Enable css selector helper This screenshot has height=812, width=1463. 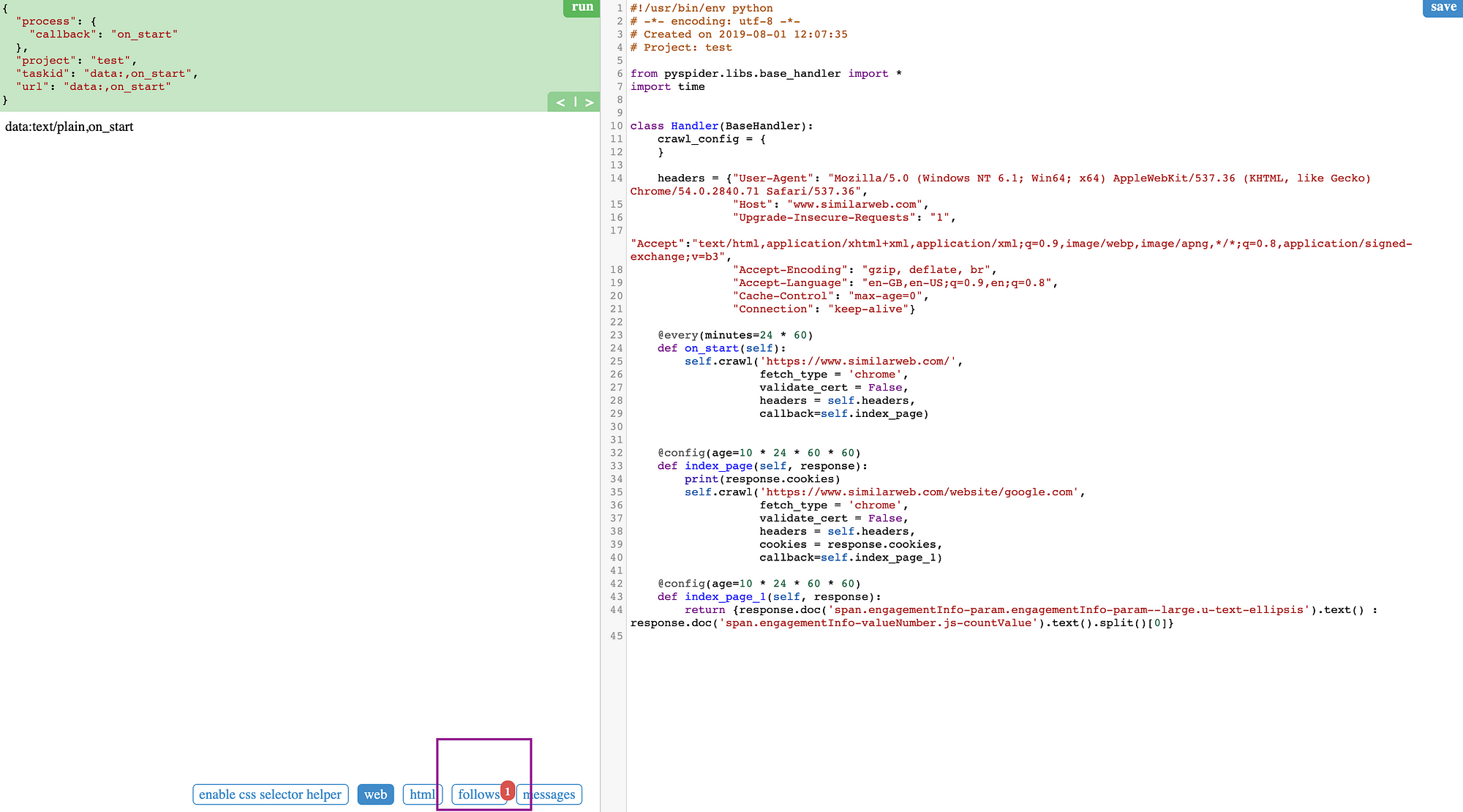(x=270, y=794)
